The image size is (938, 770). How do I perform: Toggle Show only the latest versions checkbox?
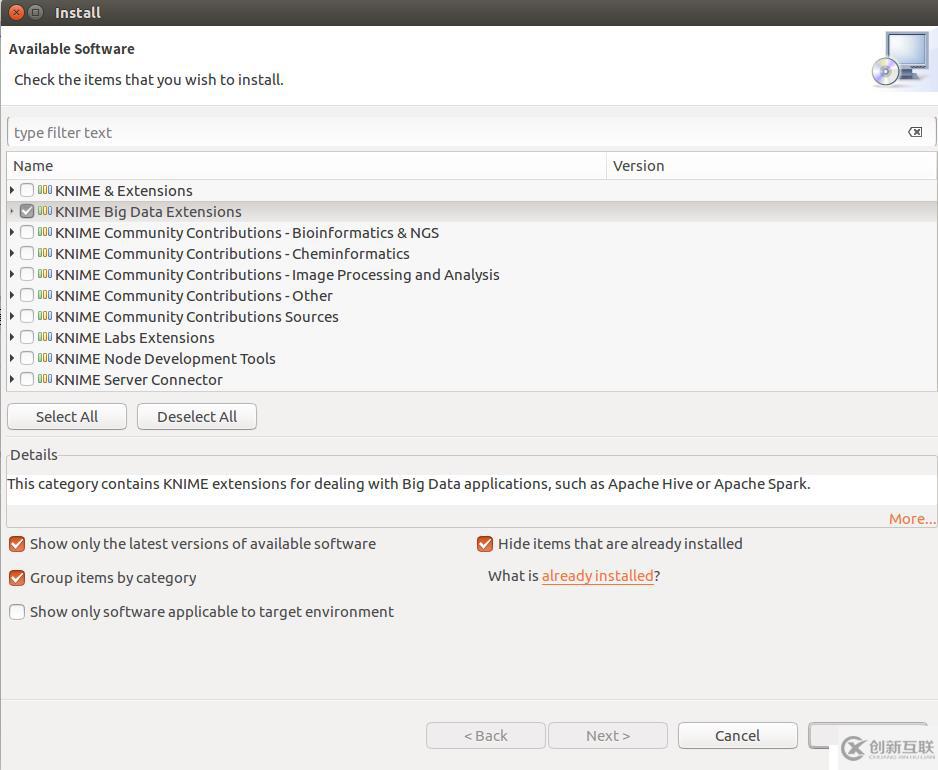point(17,544)
